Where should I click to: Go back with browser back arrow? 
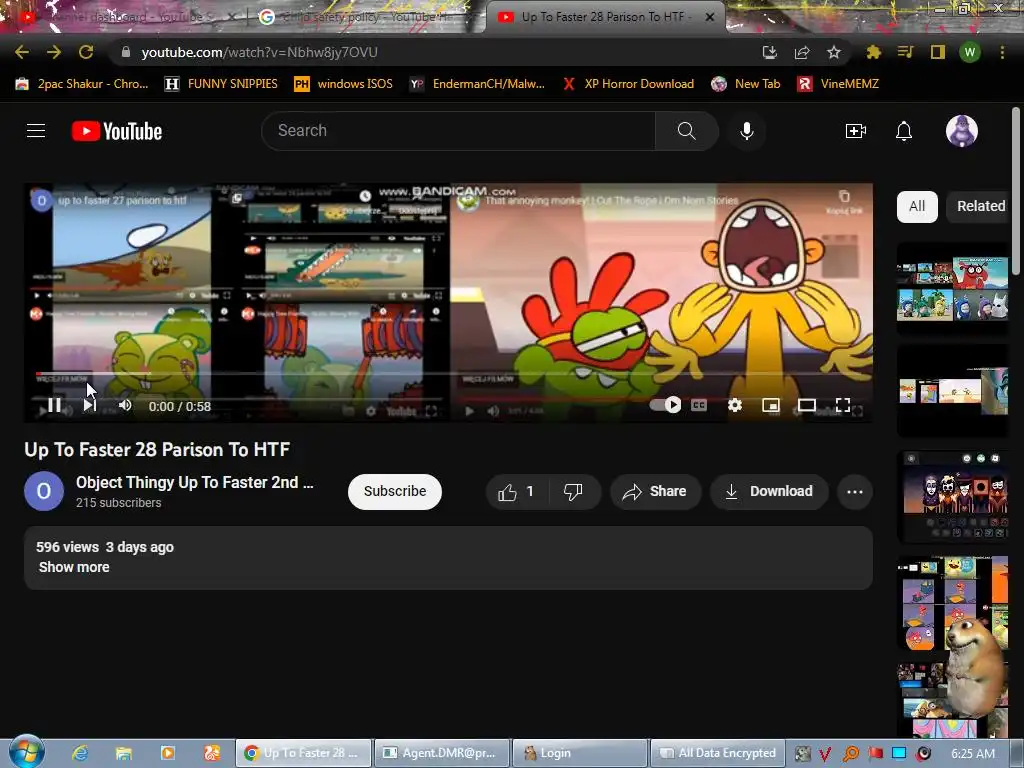click(22, 52)
